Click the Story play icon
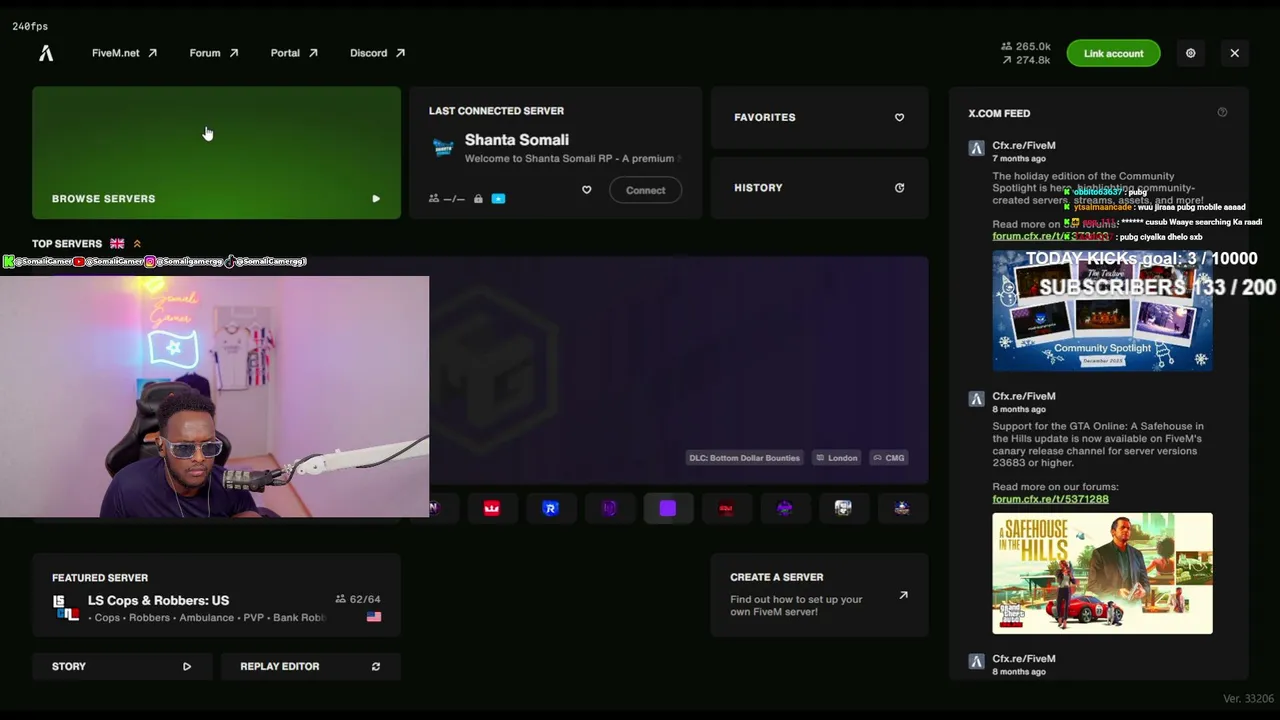Image resolution: width=1280 pixels, height=720 pixels. click(187, 667)
